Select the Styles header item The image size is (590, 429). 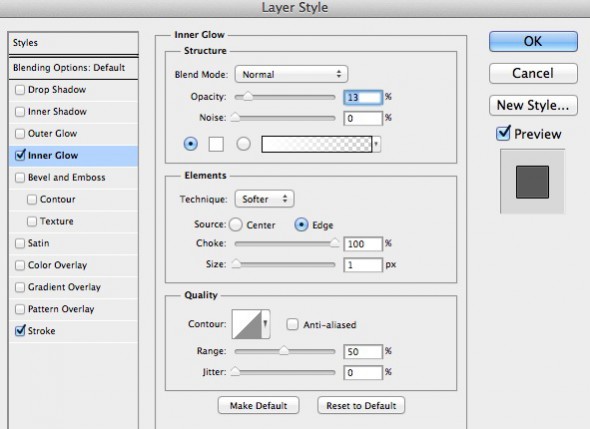(73, 43)
